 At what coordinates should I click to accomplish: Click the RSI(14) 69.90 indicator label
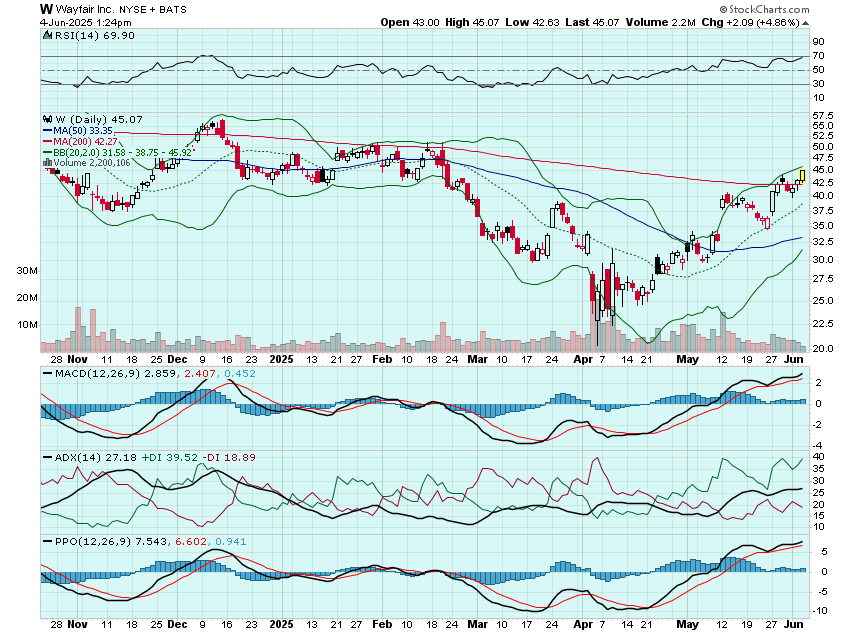tap(95, 36)
